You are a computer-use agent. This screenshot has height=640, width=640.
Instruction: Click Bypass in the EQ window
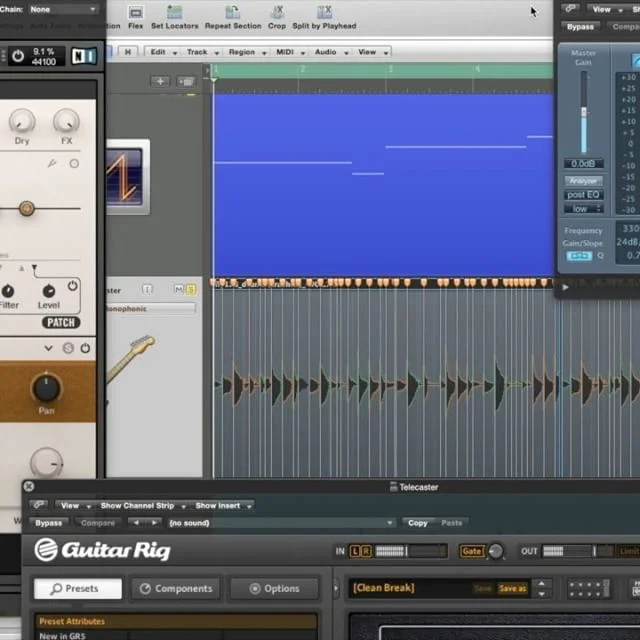[580, 27]
